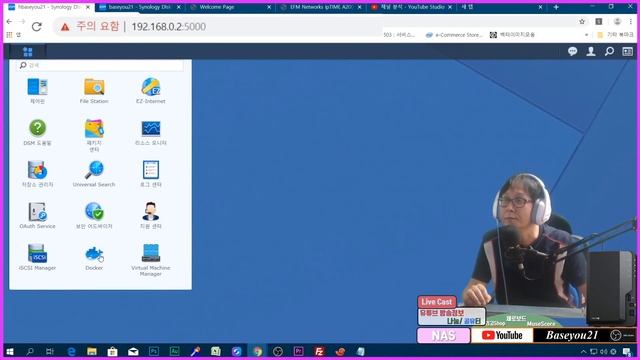The width and height of the screenshot is (640, 360).
Task: Go back in browser history
Action: (9, 22)
